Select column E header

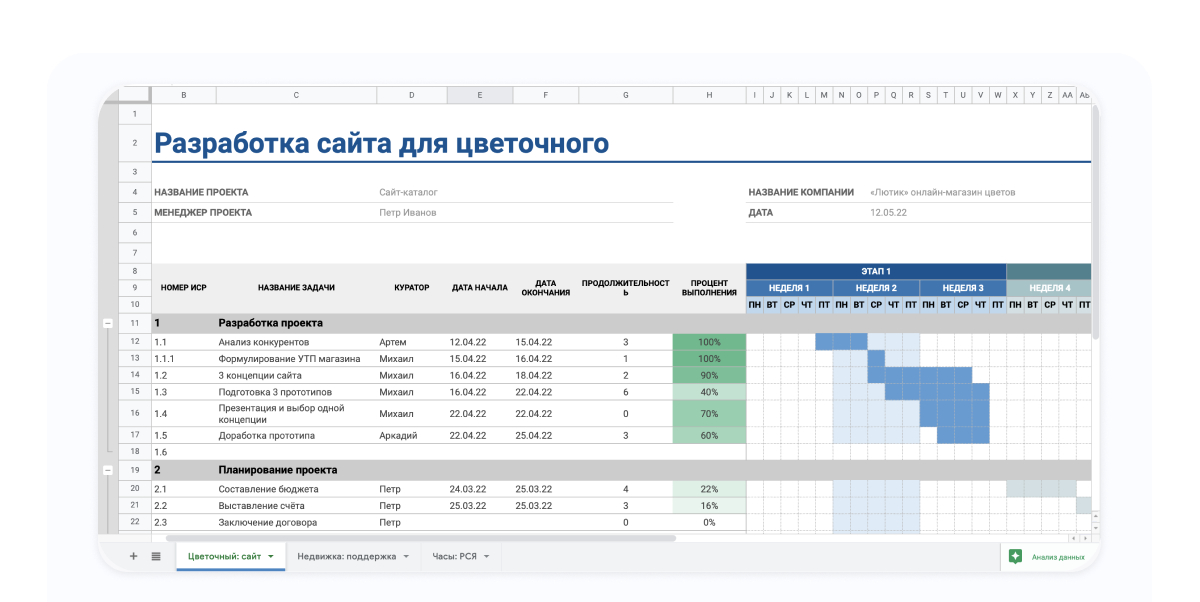click(479, 95)
